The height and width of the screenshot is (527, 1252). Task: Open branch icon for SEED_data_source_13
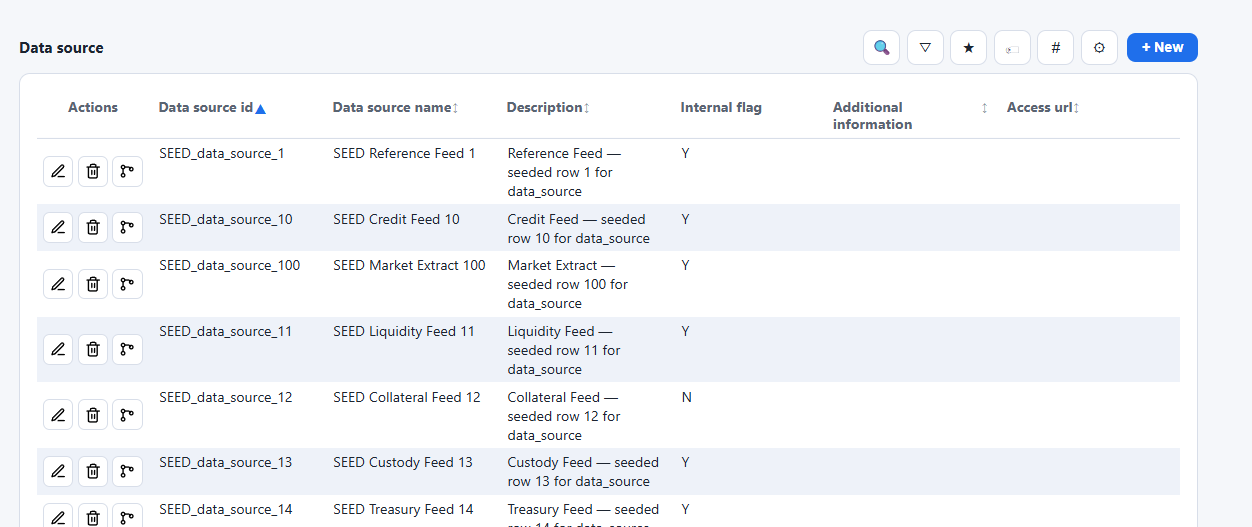click(127, 470)
